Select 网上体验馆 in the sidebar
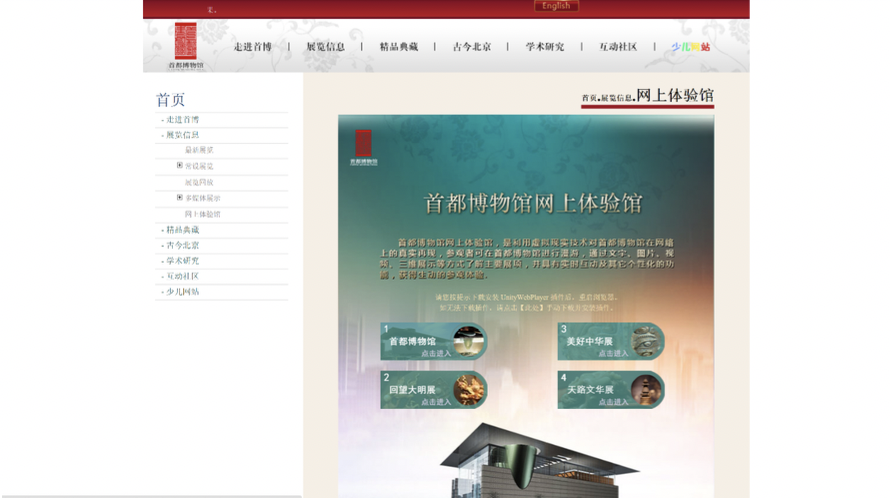The height and width of the screenshot is (498, 890). 202,215
